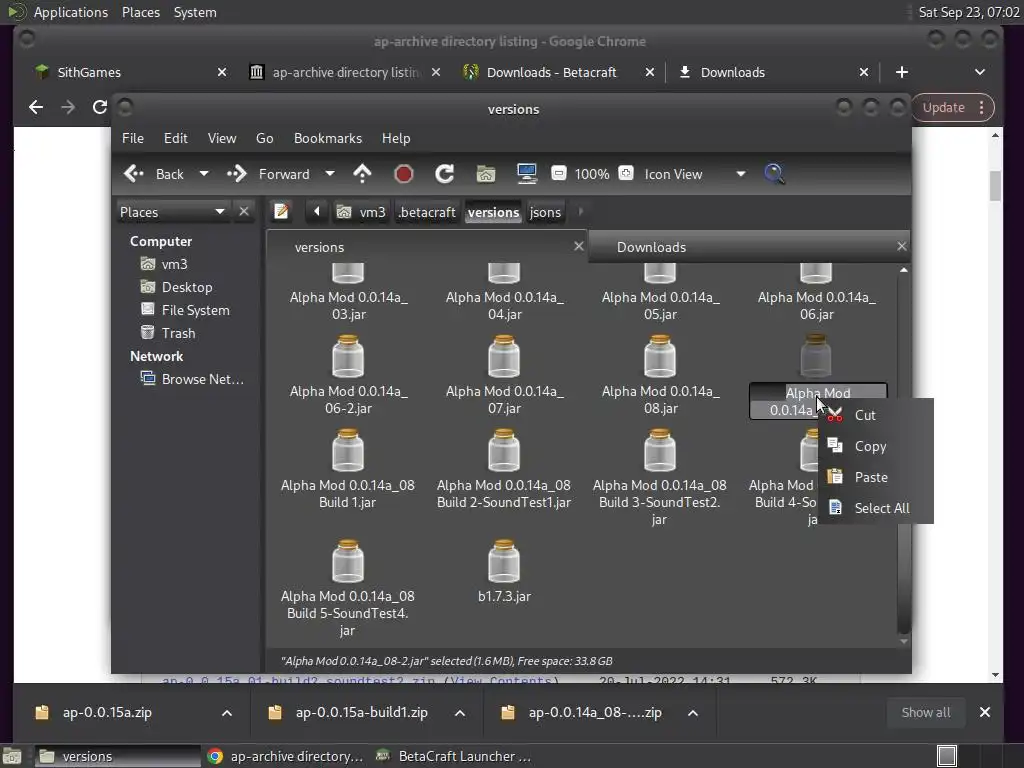The height and width of the screenshot is (768, 1024).
Task: Open the ap-0.0.15a.zip downloaded file
Action: coord(107,712)
